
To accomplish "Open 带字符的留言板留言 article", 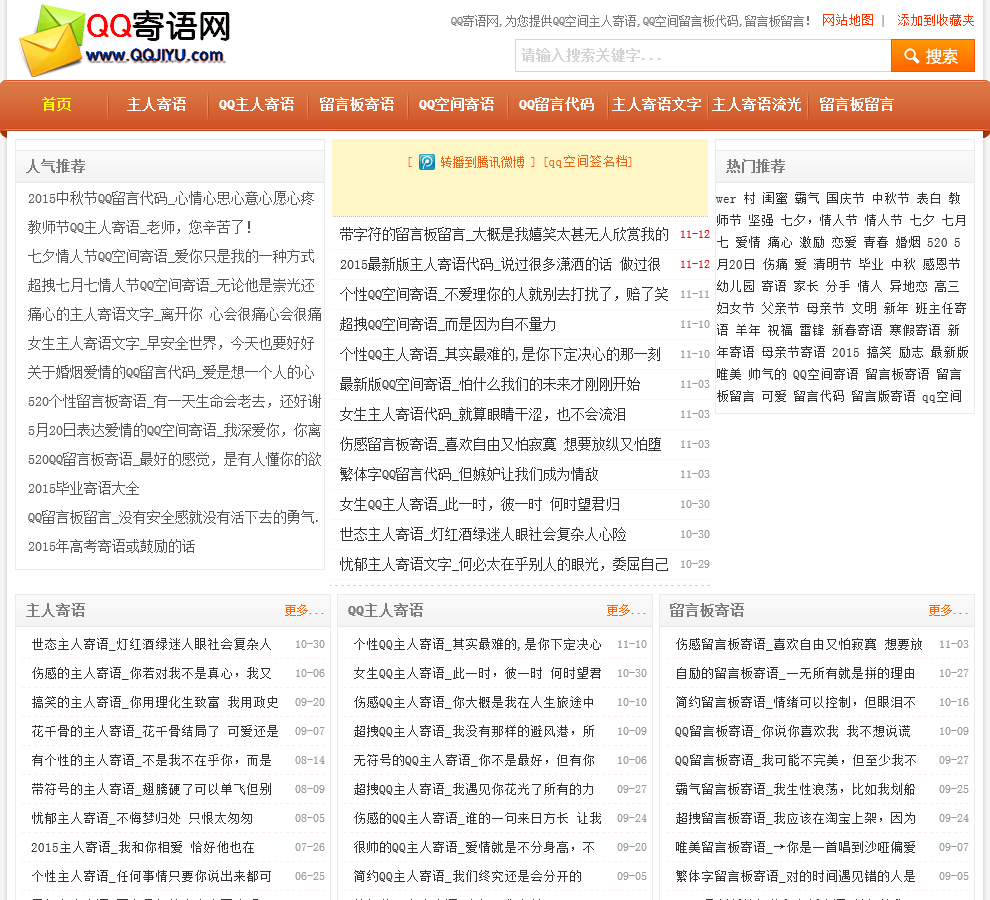I will click(504, 234).
